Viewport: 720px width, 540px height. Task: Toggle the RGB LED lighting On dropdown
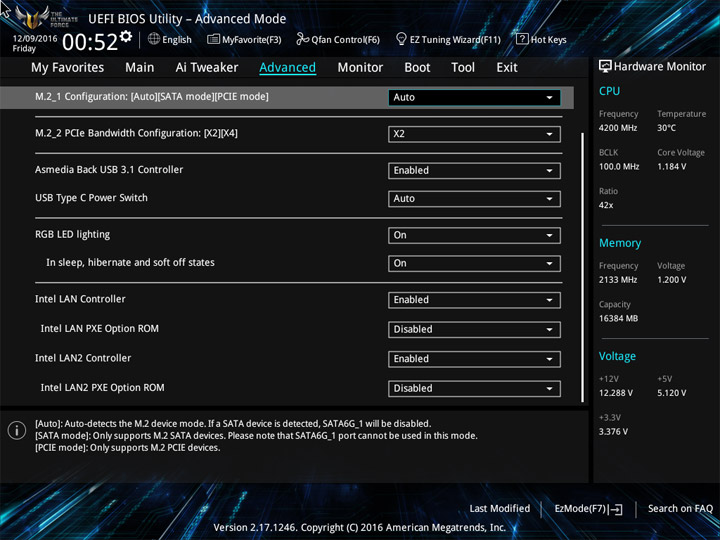pos(474,236)
